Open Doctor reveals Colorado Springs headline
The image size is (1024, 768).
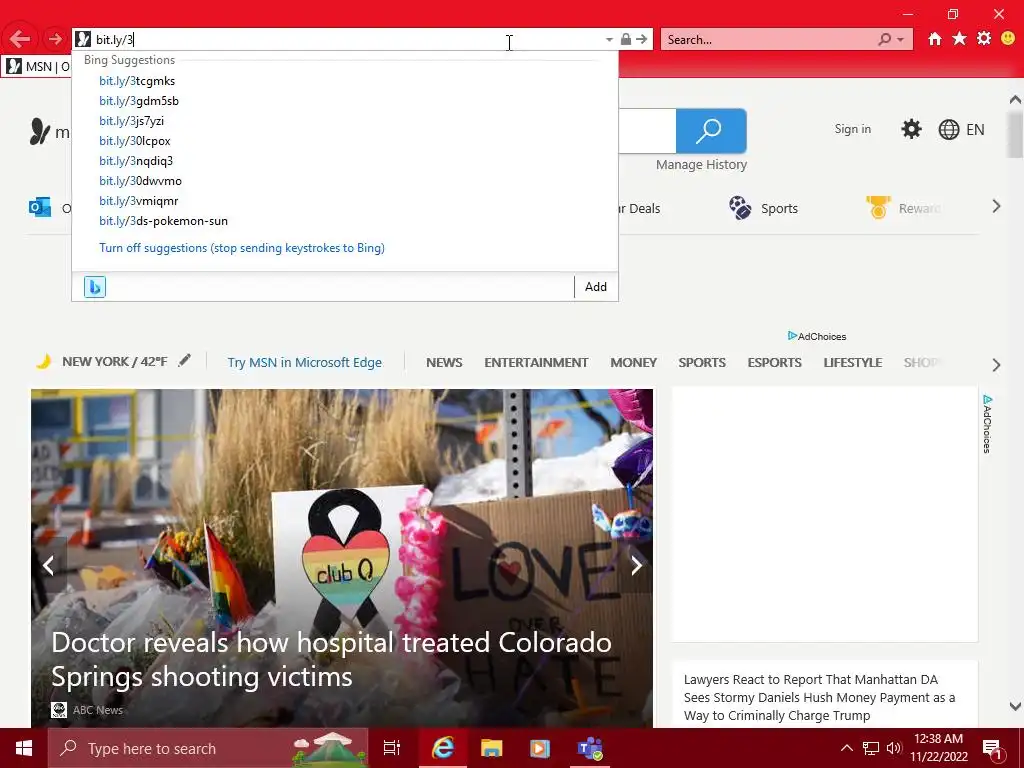tap(332, 660)
